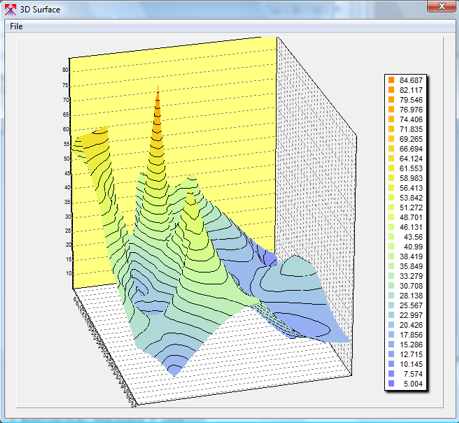Click the green legend swatch beside 35.849
This screenshot has width=459, height=423.
391,266
